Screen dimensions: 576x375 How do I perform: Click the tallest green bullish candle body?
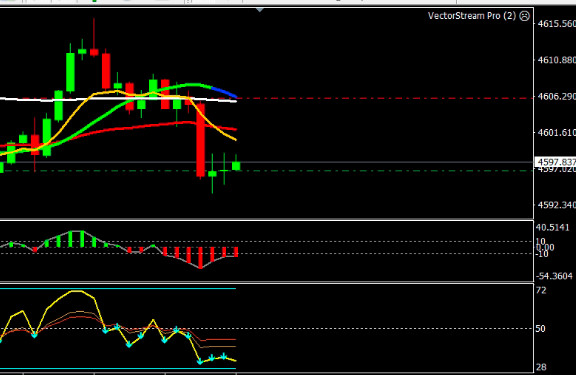[x=70, y=72]
